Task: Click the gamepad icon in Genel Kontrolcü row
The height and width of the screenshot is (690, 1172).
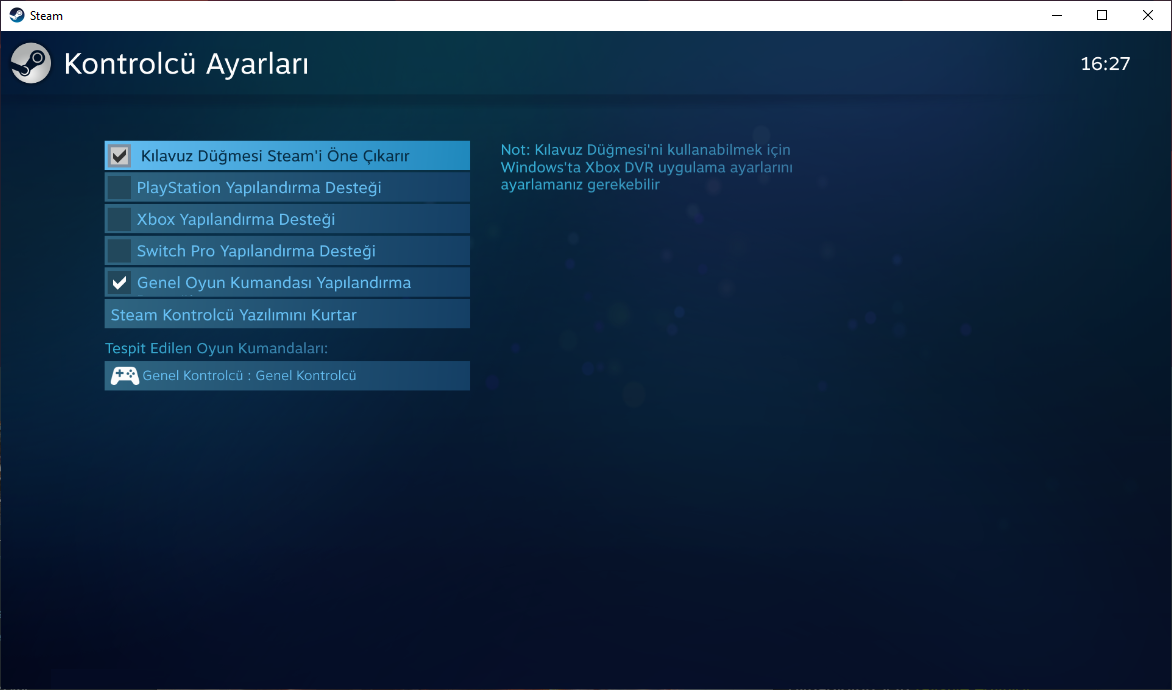Action: (x=125, y=375)
